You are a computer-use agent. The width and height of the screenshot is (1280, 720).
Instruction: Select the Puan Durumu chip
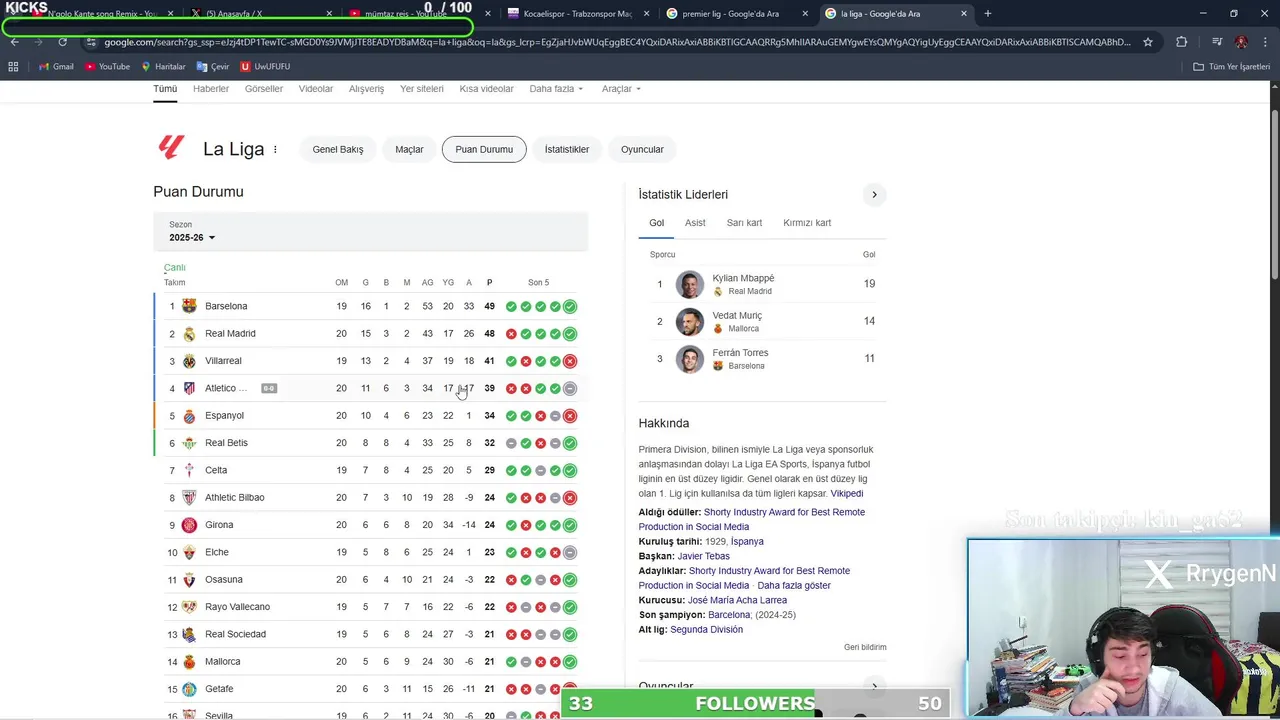point(484,149)
